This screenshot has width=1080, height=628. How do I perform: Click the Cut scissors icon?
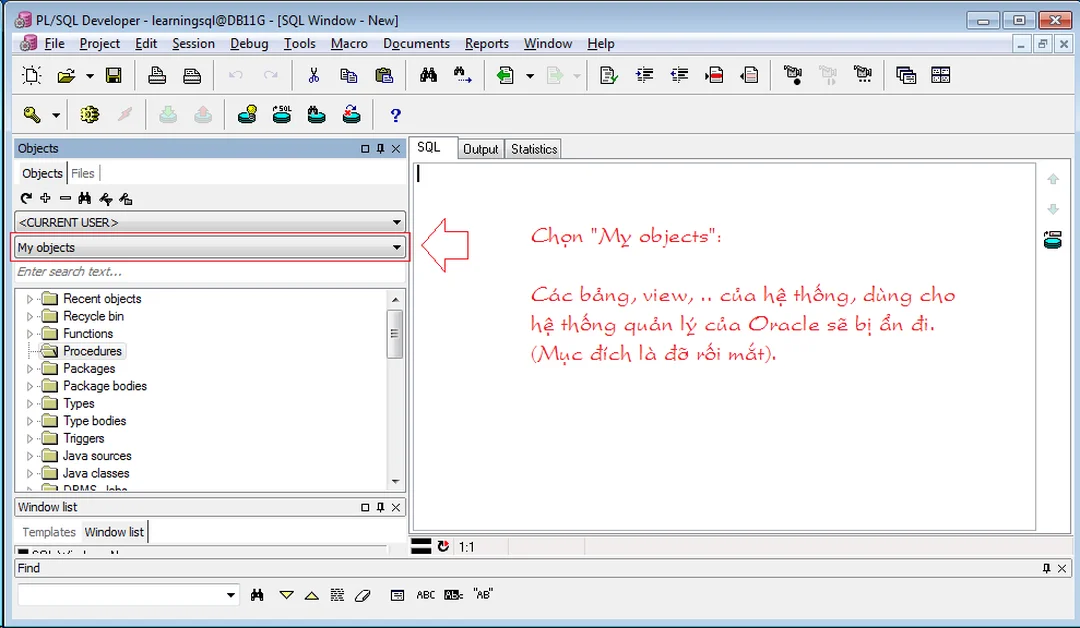(x=314, y=75)
